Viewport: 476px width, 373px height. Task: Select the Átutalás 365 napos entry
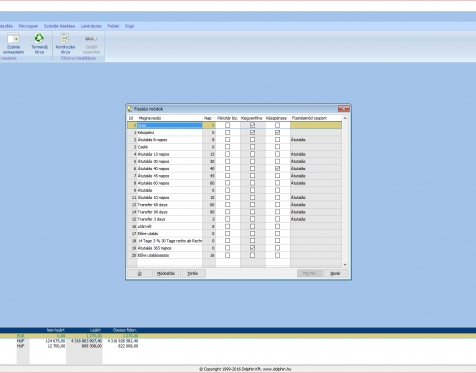(170, 248)
